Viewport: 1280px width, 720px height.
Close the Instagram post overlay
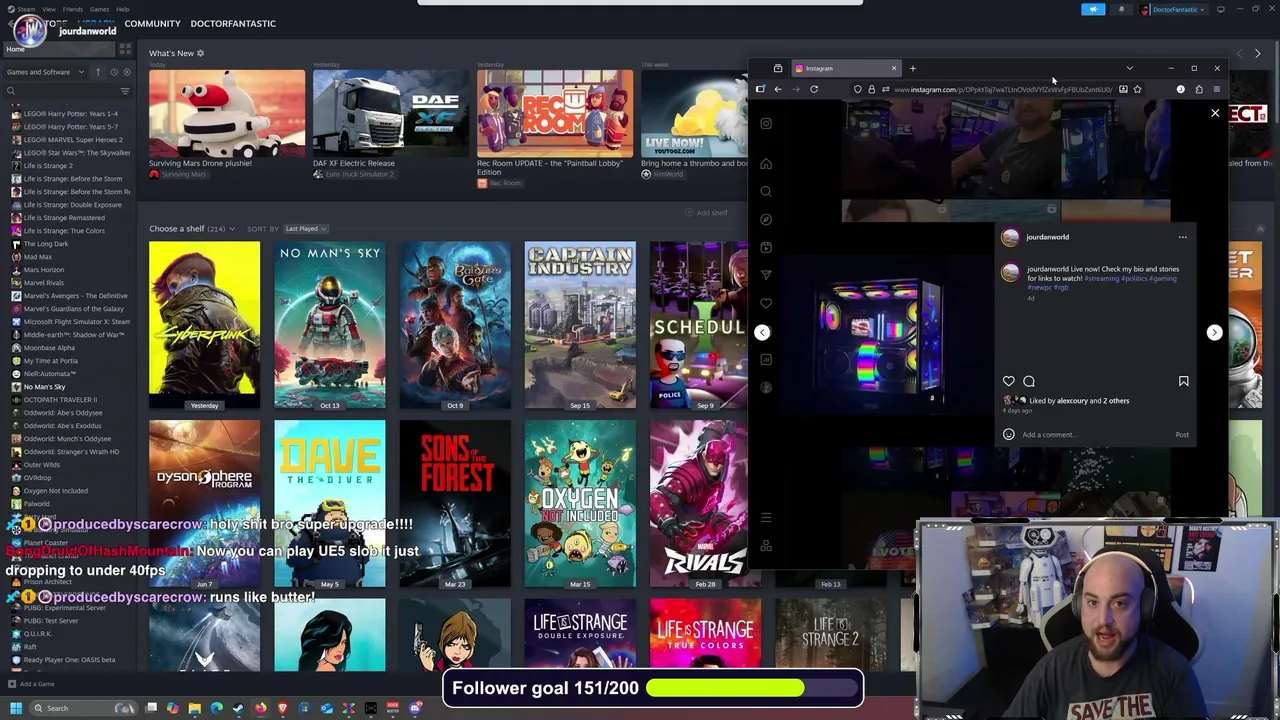coord(1215,113)
